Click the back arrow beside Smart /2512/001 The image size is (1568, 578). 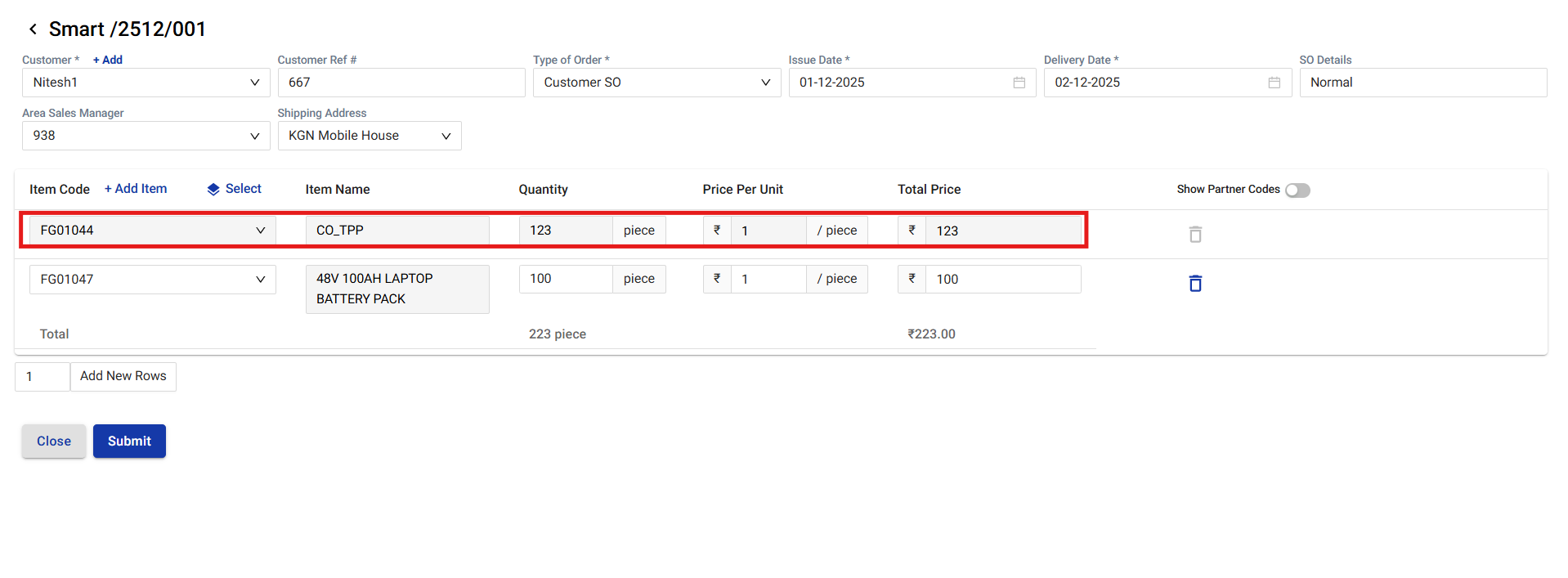33,29
